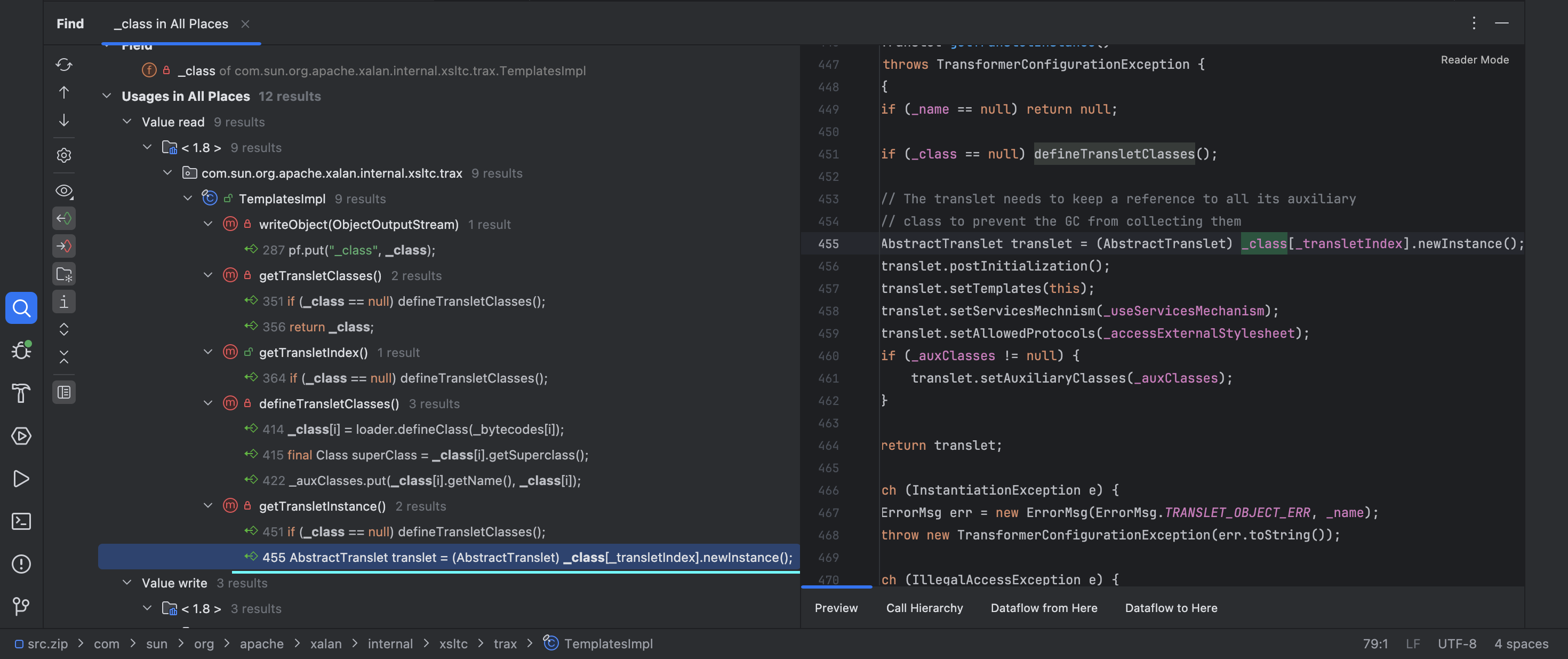Collapse the TemplatesImpl class node
Viewport: 1568px width, 659px height.
pos(188,198)
